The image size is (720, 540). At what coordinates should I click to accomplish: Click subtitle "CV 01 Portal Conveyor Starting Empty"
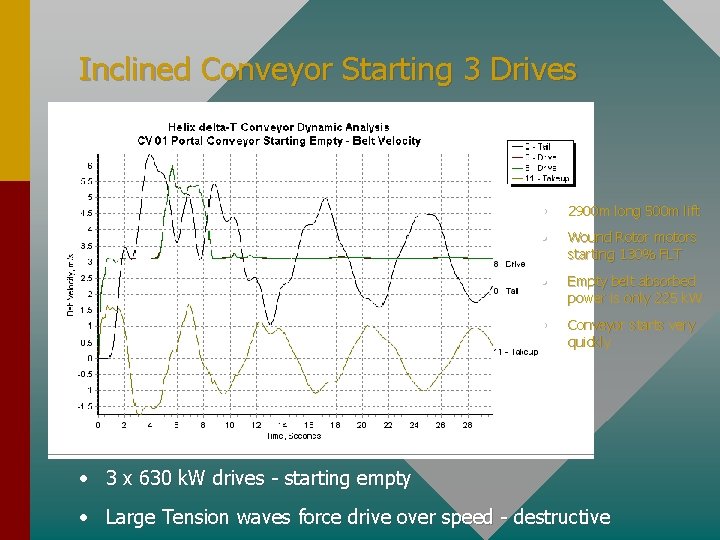[x=239, y=141]
